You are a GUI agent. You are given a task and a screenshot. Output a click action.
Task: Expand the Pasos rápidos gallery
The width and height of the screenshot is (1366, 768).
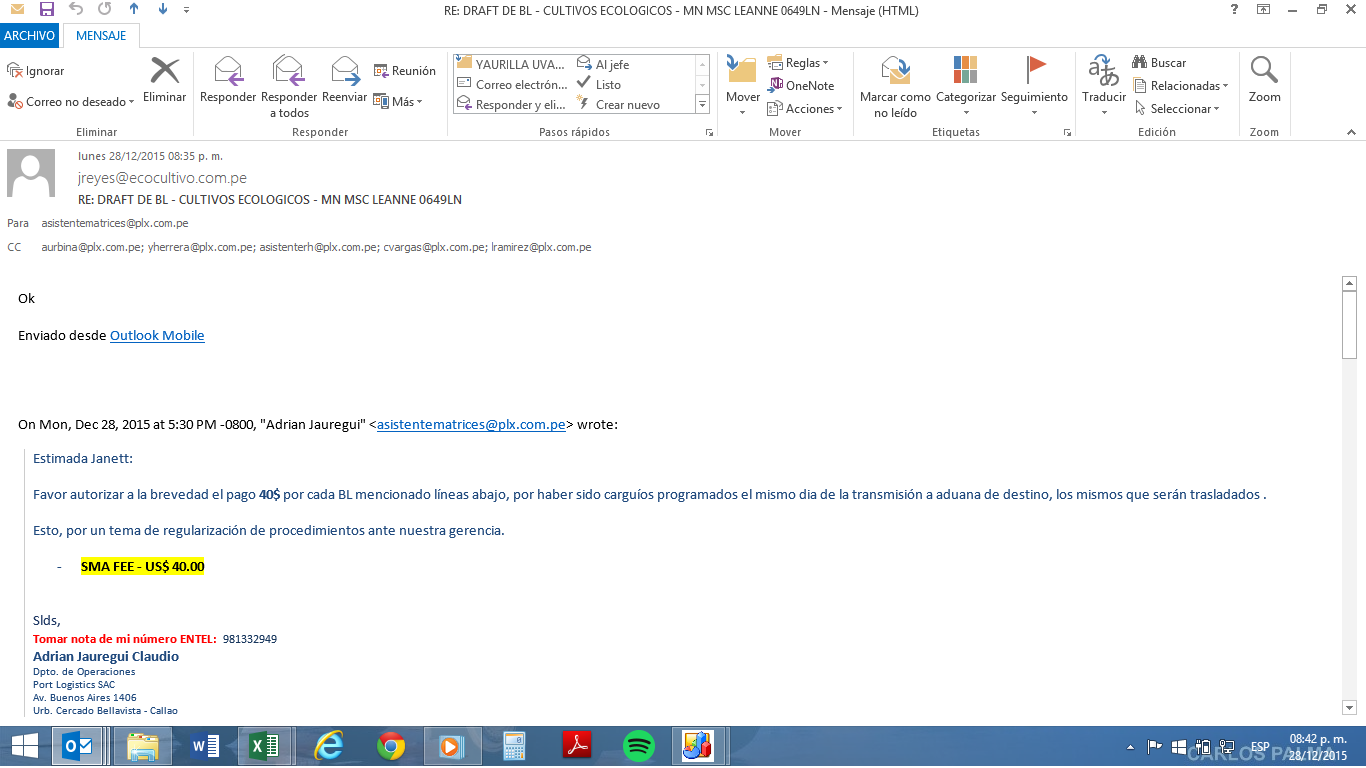click(x=702, y=105)
